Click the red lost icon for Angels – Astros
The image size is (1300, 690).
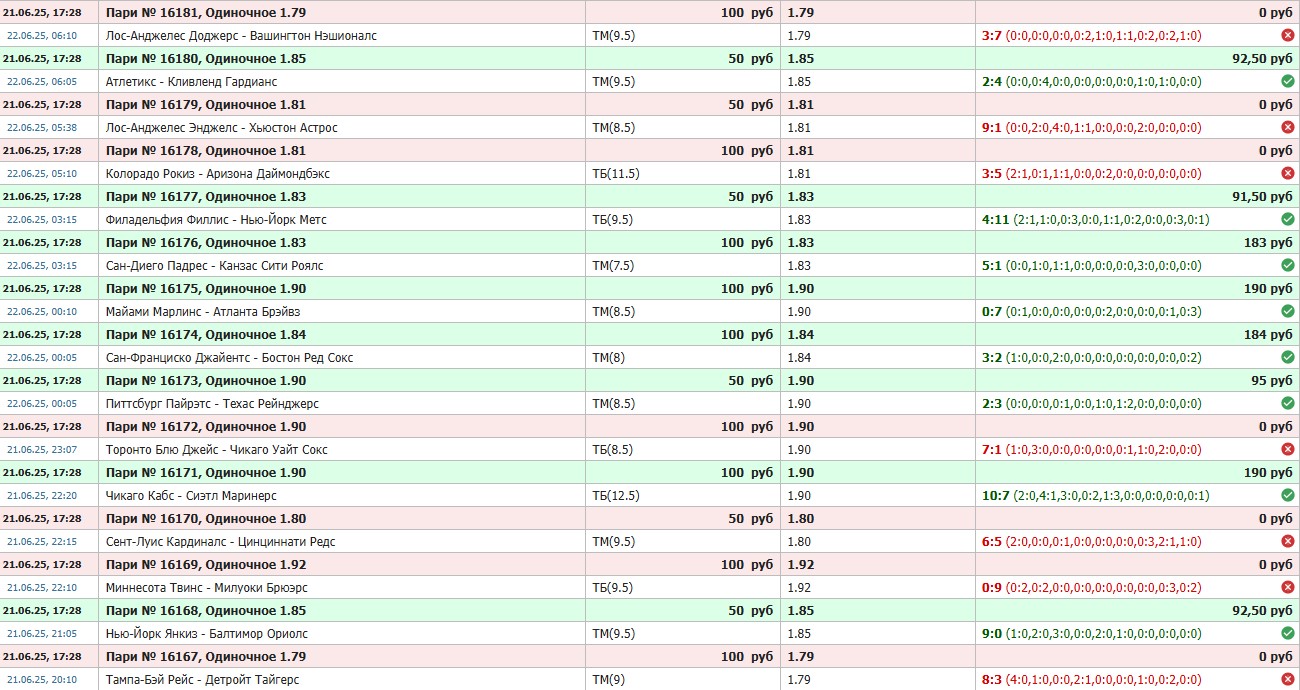click(x=1287, y=127)
